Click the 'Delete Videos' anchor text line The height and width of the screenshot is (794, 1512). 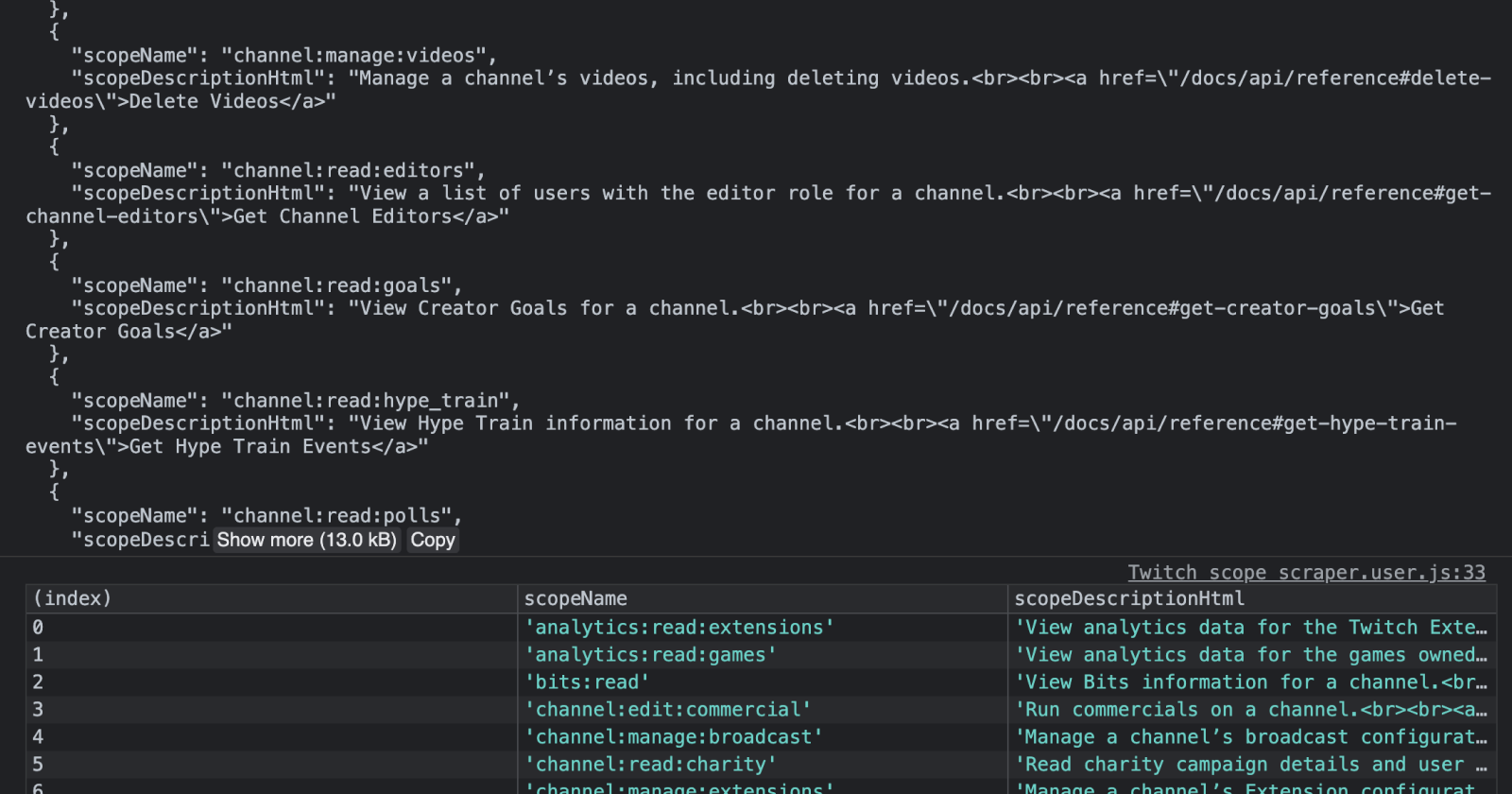180,101
